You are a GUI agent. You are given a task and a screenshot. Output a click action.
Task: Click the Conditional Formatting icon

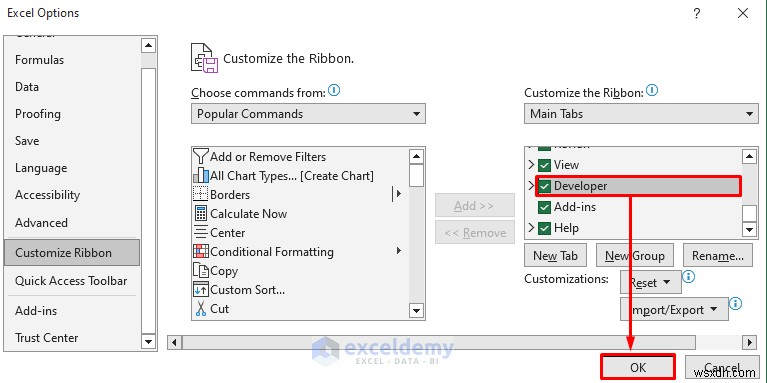(x=201, y=252)
